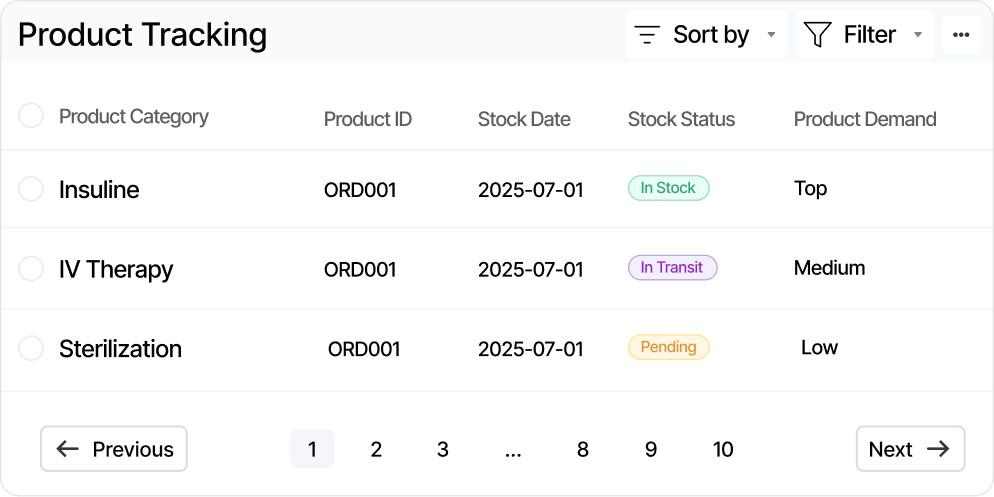Click the Next button label
994x497 pixels.
[x=891, y=449]
